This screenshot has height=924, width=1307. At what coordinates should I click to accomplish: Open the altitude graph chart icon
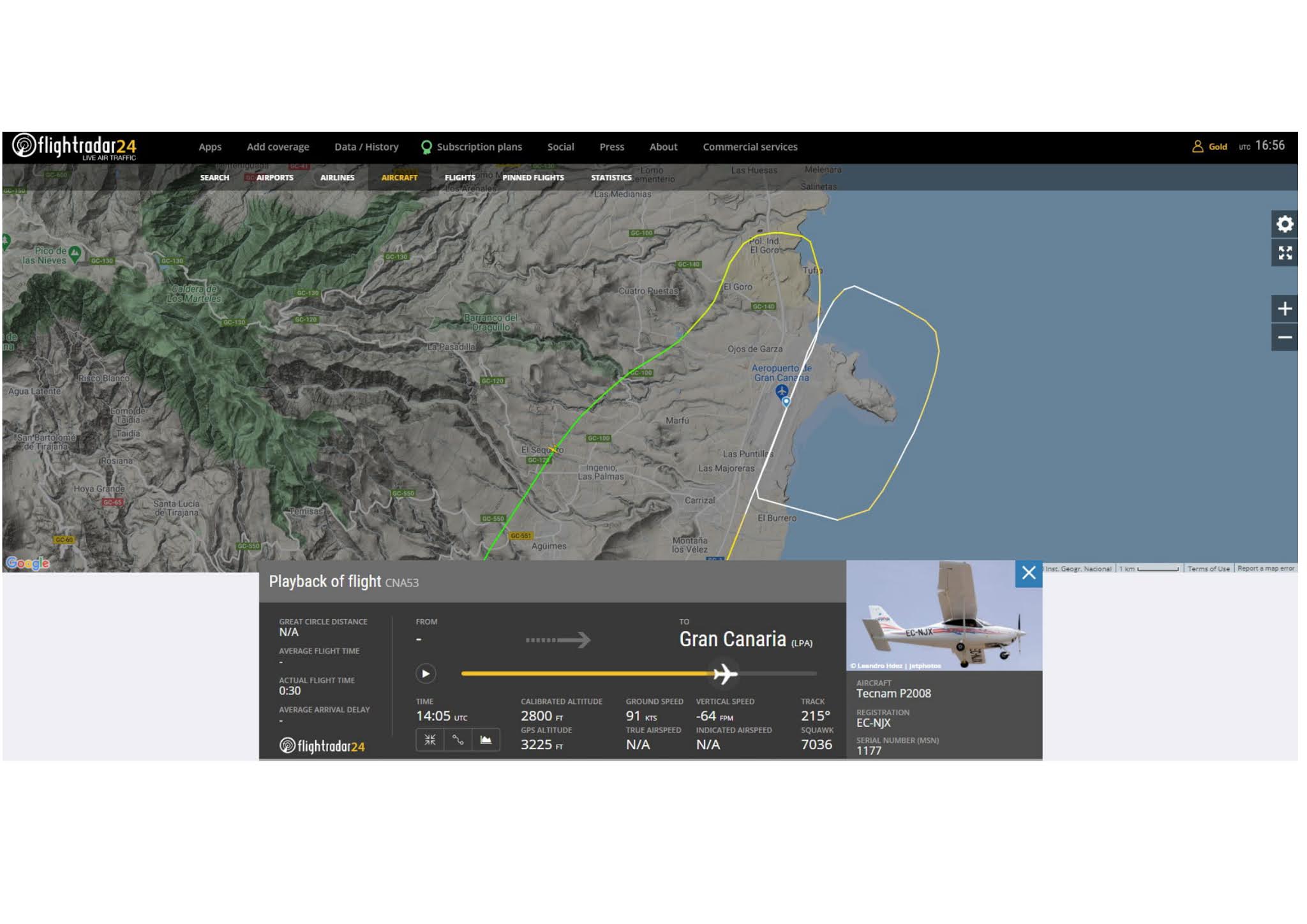pyautogui.click(x=486, y=740)
